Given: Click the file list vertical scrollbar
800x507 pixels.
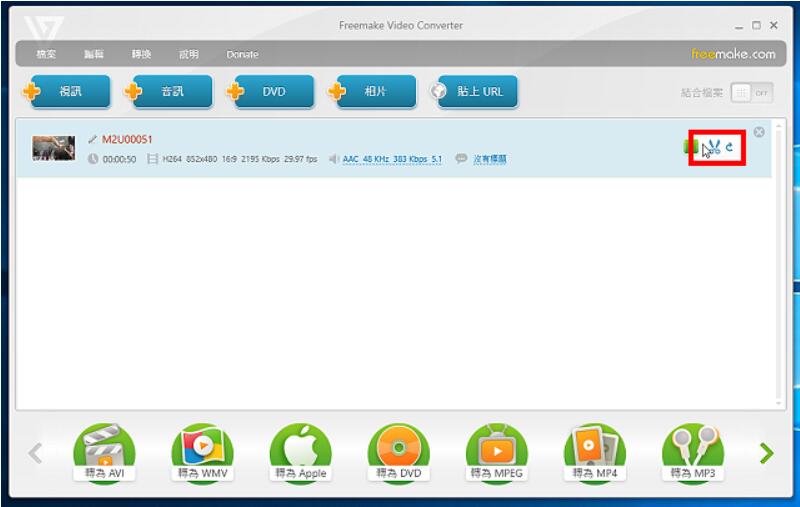Looking at the screenshot, I should tap(779, 264).
